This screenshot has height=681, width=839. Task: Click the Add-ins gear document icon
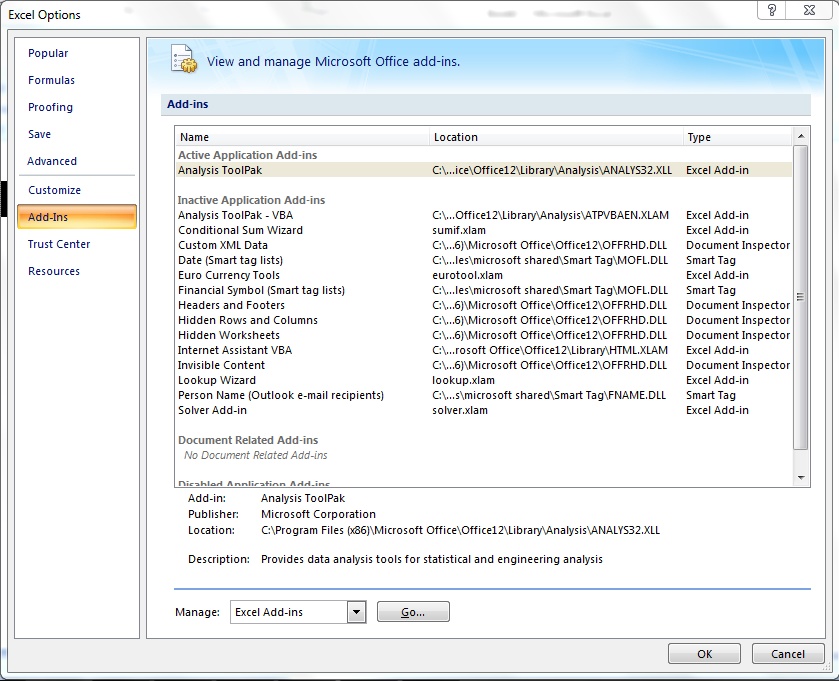(x=183, y=60)
